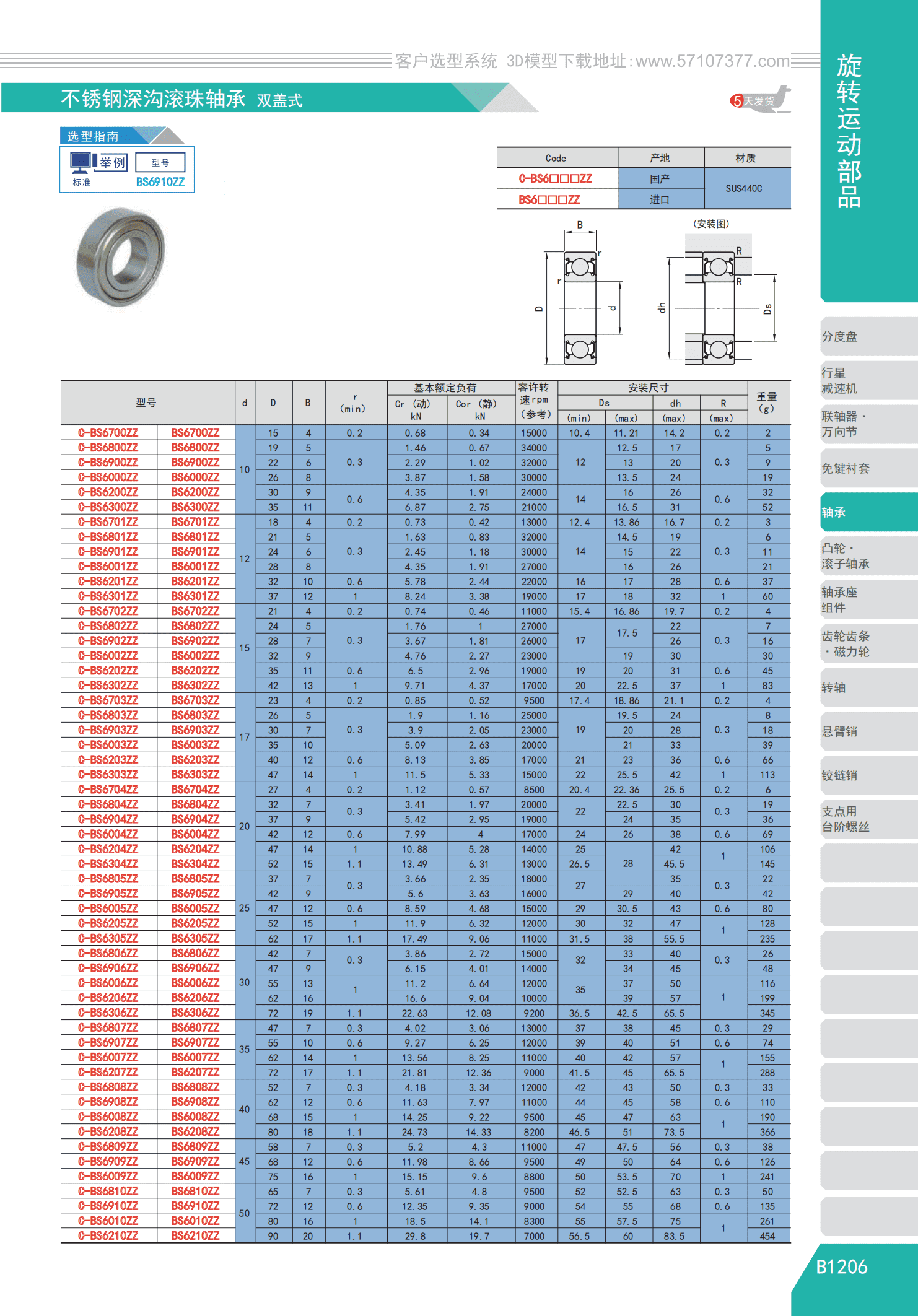Viewport: 918px width, 1316px height.
Task: Click model C-BS6203ZZ row
Action: pyautogui.click(x=108, y=760)
